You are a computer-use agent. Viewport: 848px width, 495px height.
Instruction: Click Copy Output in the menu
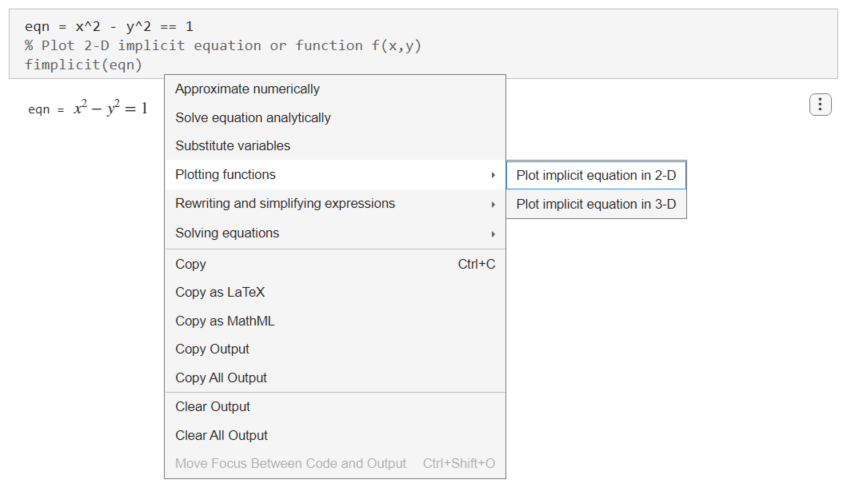(212, 349)
